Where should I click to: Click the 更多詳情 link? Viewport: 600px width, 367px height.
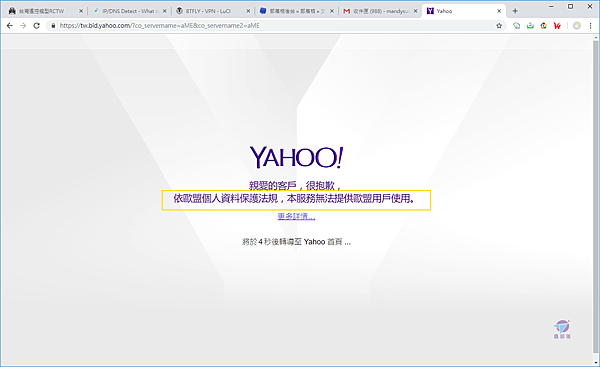point(296,216)
